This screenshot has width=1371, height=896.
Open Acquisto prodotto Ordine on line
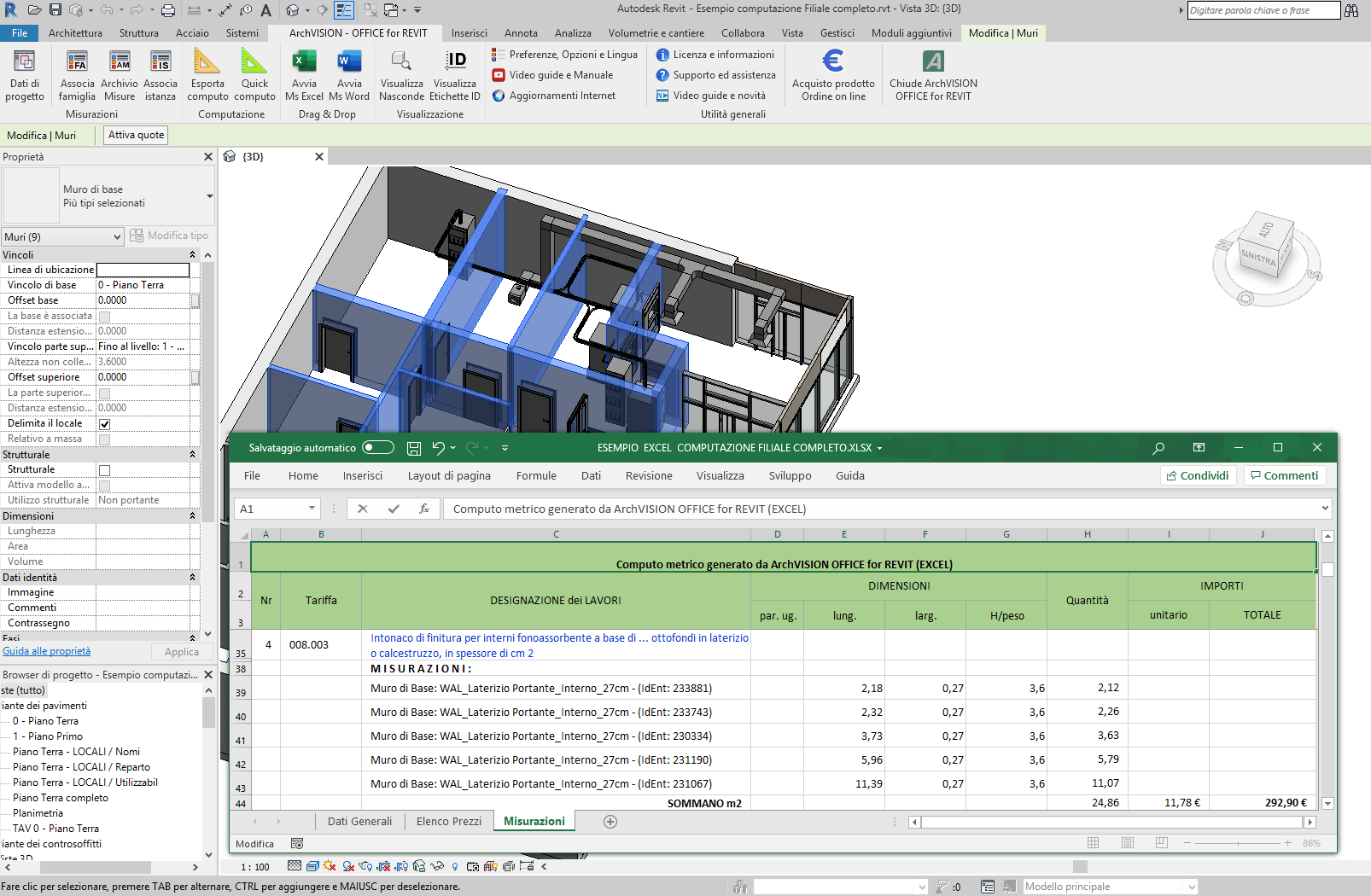coord(833,75)
